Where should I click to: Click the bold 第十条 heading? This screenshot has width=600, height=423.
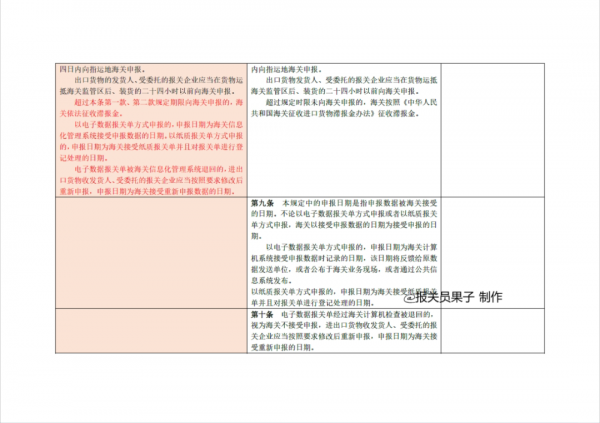pos(262,314)
